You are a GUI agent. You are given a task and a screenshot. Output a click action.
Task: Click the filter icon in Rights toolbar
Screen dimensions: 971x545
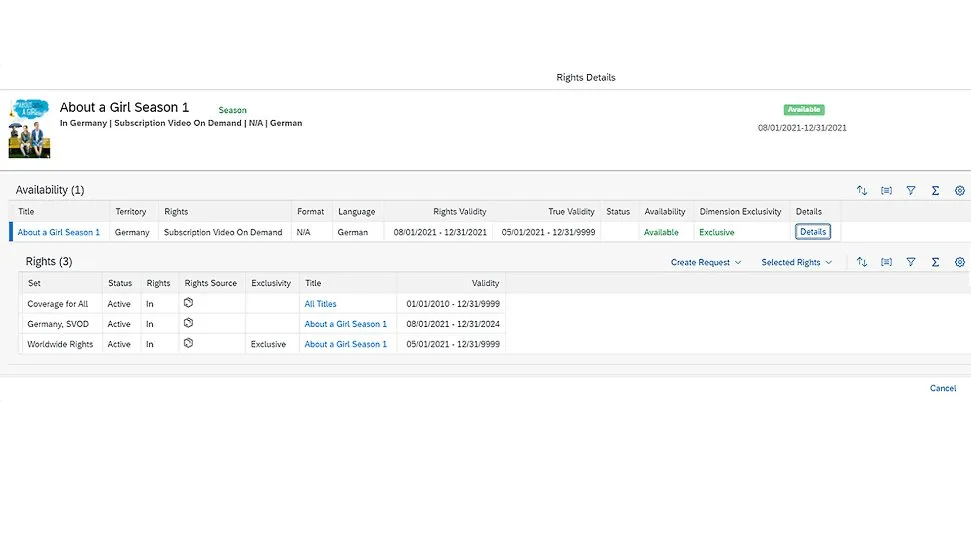pyautogui.click(x=911, y=262)
